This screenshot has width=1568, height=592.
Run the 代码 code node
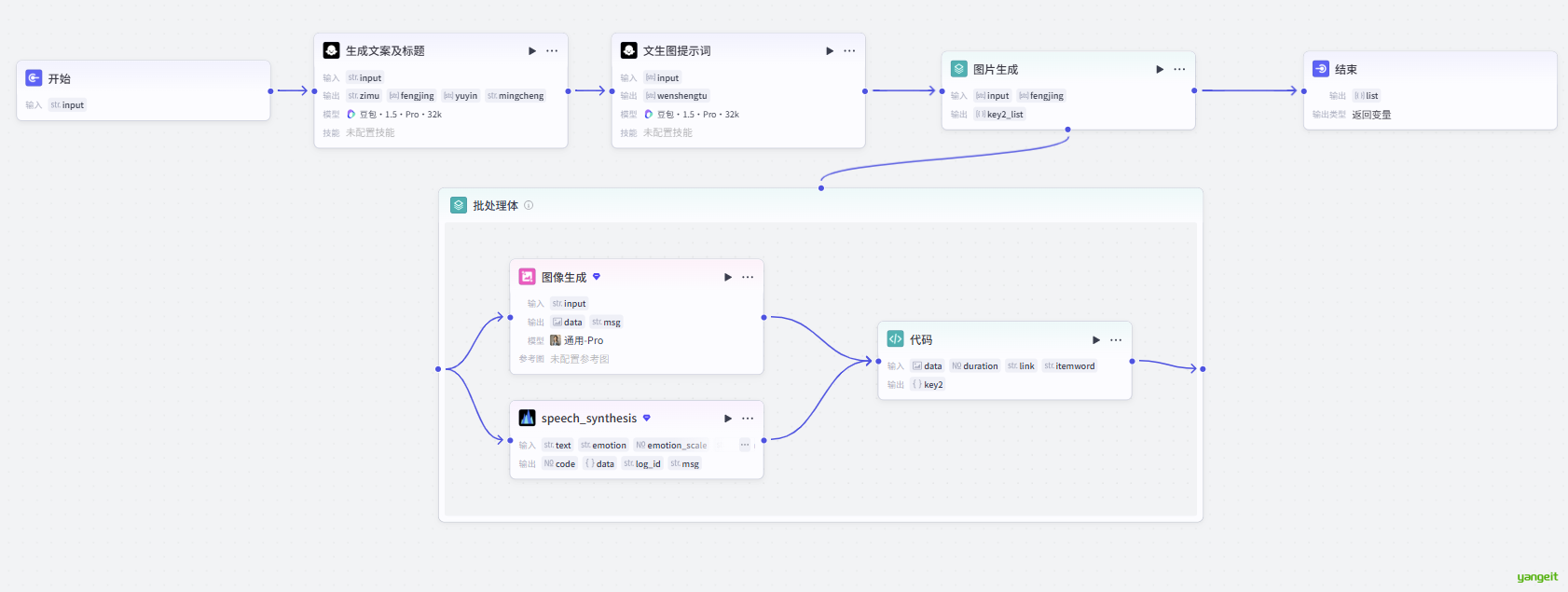tap(1096, 340)
